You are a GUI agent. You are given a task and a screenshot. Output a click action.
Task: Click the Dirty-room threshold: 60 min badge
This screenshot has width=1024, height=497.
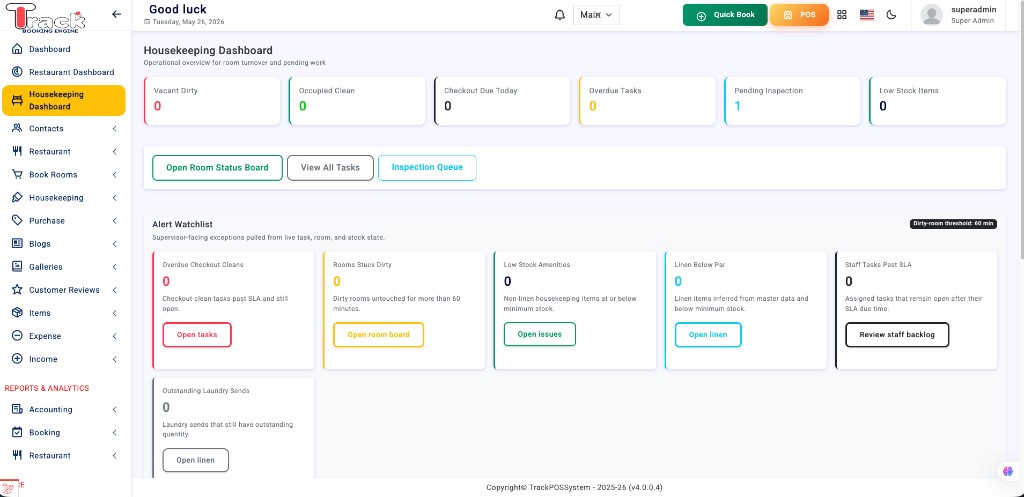[x=953, y=224]
